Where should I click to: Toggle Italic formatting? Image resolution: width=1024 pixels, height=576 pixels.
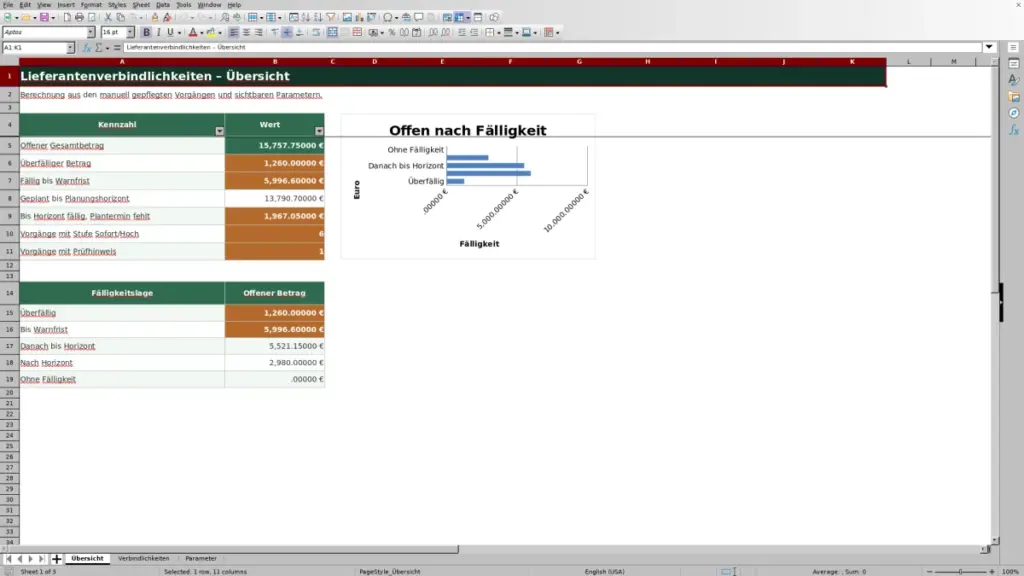click(158, 33)
